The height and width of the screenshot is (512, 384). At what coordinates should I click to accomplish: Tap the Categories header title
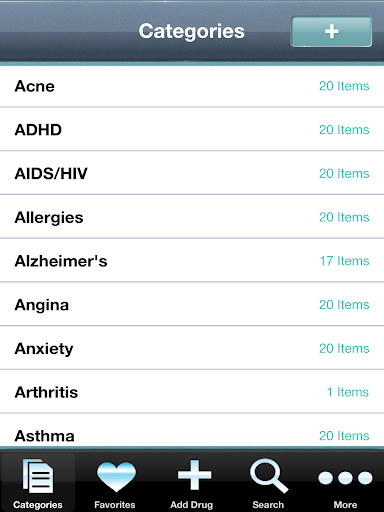click(x=192, y=32)
